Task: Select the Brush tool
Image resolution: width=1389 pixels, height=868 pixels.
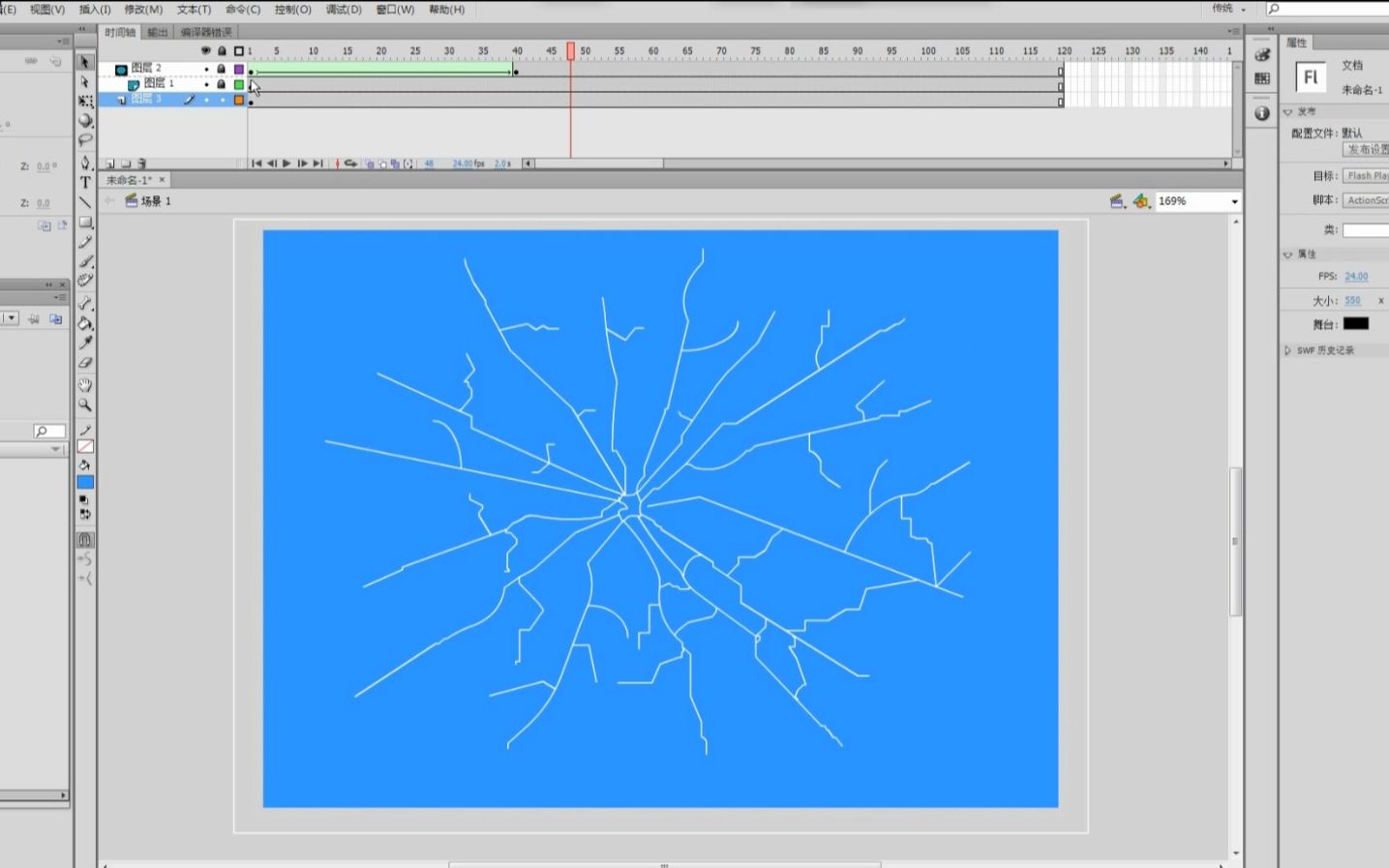Action: point(85,261)
